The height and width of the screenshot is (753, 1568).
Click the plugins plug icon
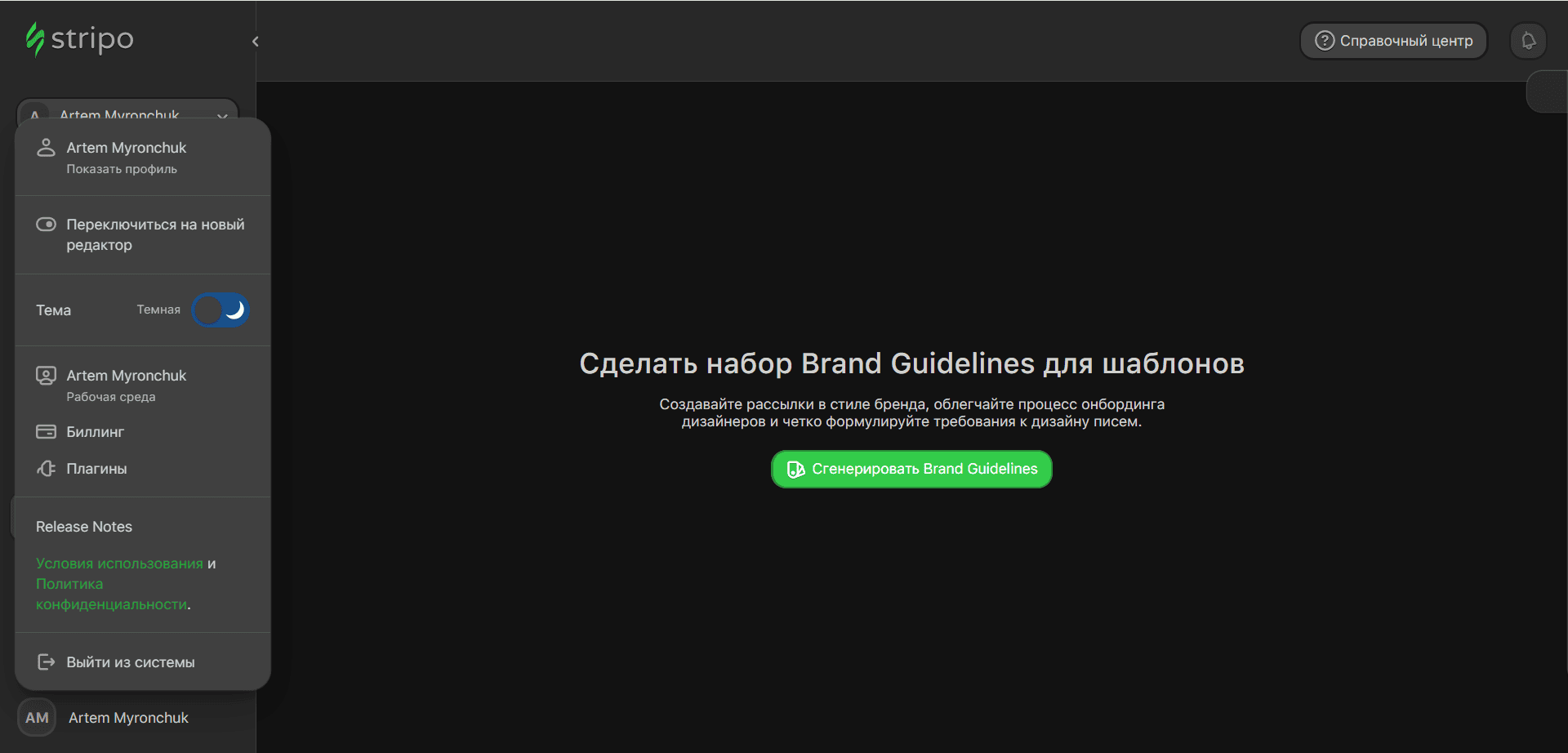click(47, 469)
